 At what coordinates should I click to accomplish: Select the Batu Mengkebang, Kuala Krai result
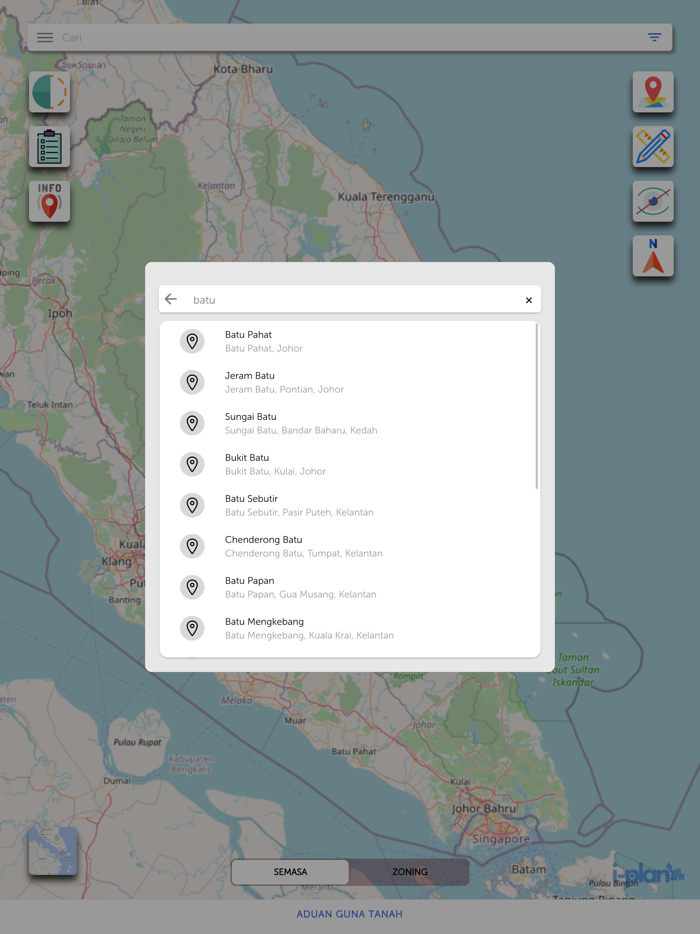350,628
